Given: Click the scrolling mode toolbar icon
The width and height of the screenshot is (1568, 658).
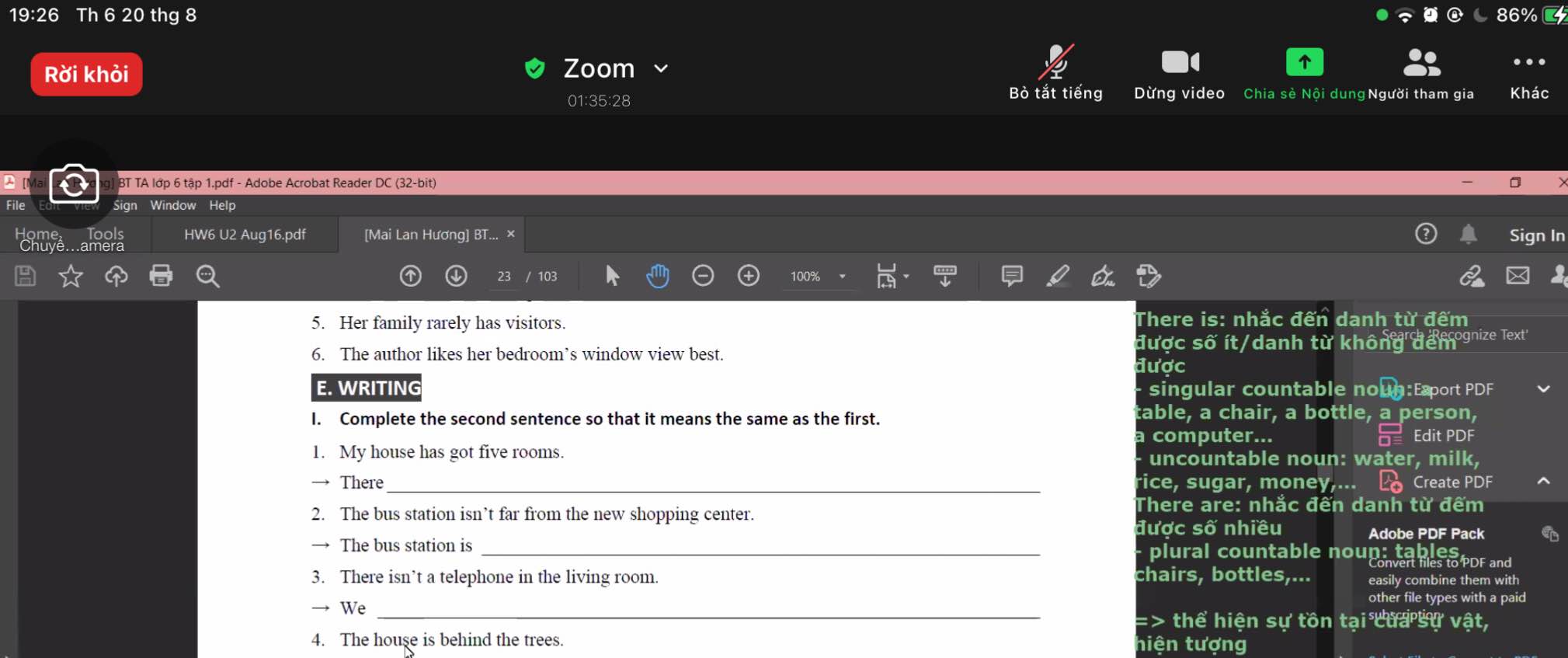Looking at the screenshot, I should [x=945, y=276].
